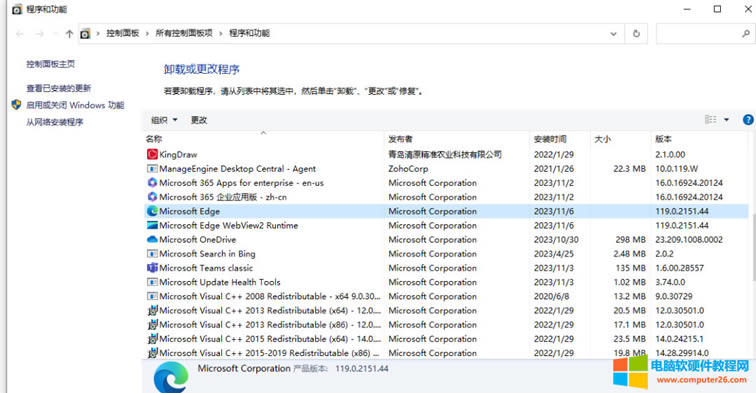
Task: Click the refresh button beside address bar
Action: pos(636,34)
